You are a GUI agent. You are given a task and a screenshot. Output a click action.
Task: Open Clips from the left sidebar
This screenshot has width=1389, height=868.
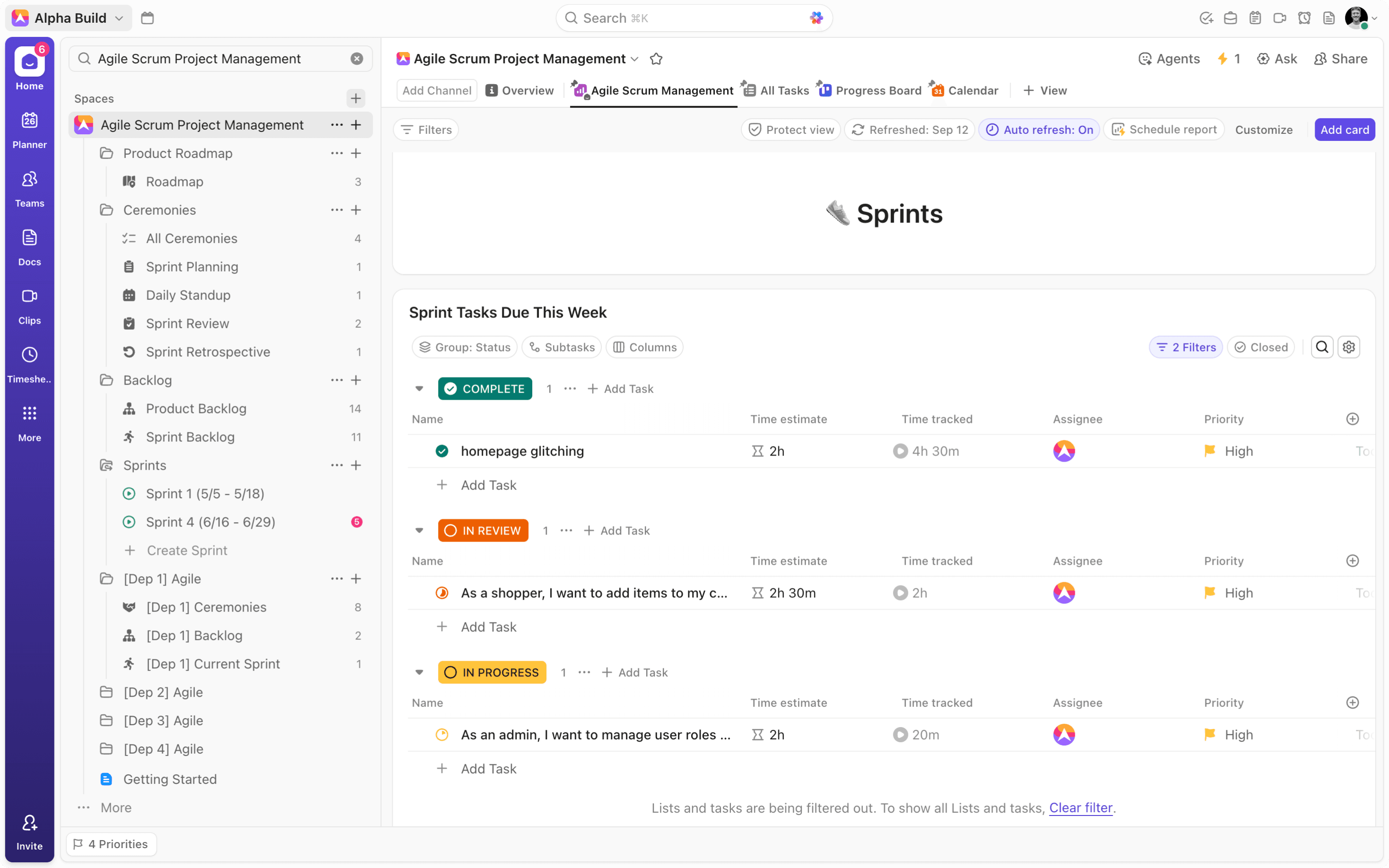coord(29,306)
